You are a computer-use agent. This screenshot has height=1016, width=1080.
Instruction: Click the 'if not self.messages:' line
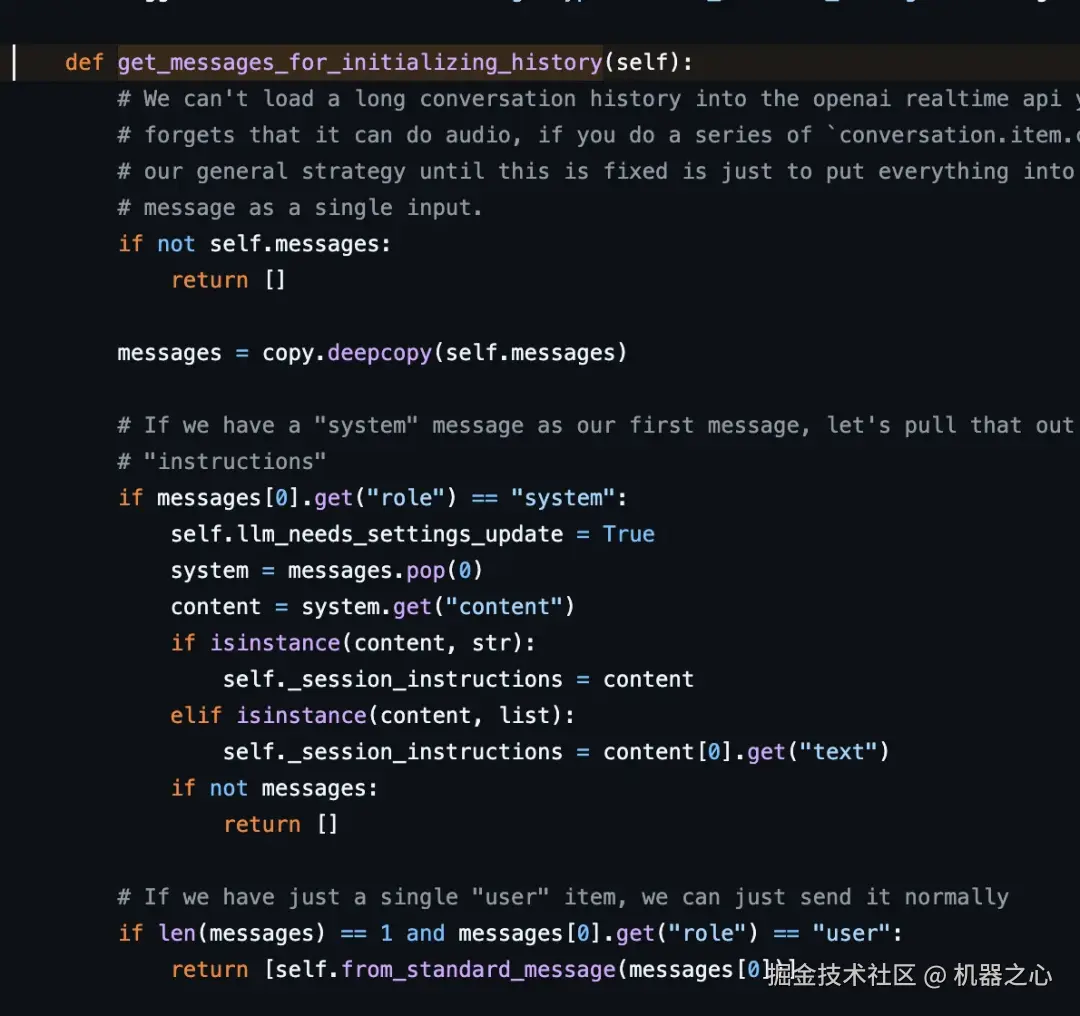pos(255,244)
